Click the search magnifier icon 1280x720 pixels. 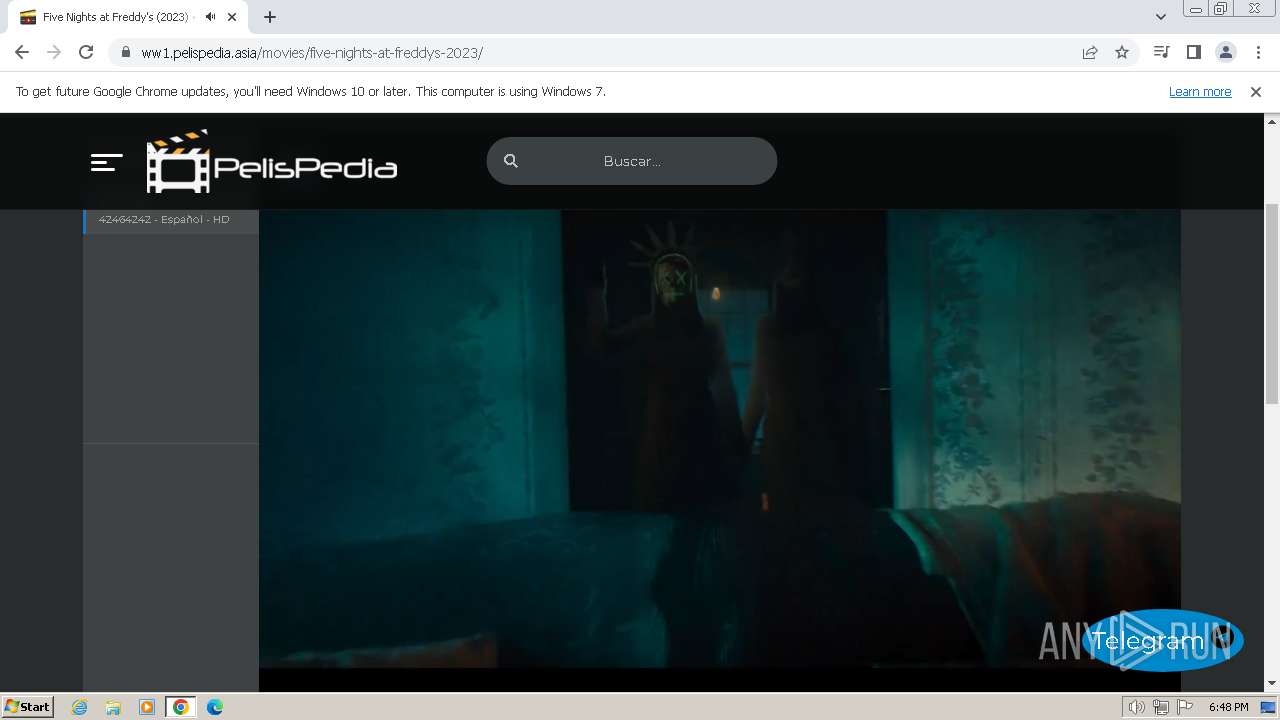511,161
